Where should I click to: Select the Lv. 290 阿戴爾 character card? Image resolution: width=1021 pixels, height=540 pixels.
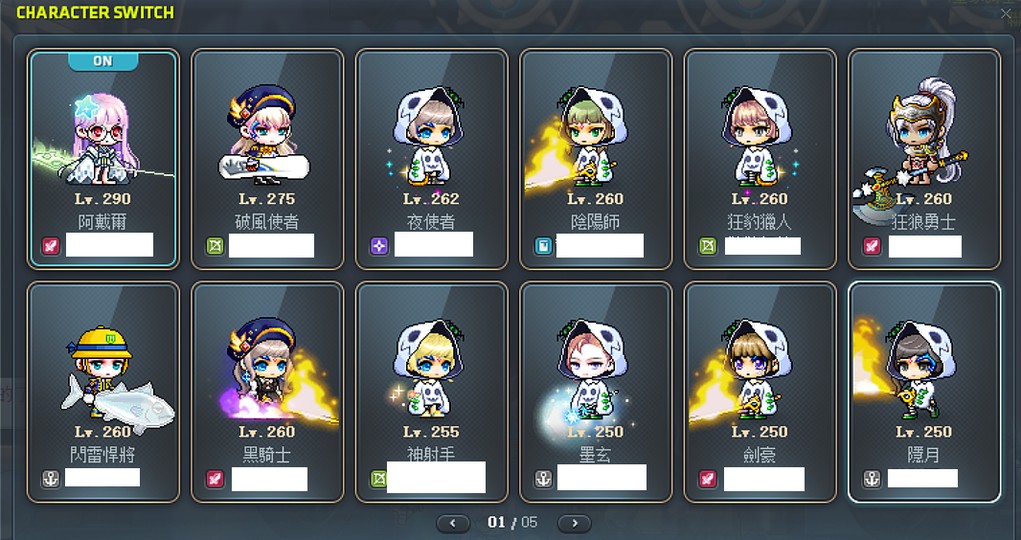click(103, 159)
